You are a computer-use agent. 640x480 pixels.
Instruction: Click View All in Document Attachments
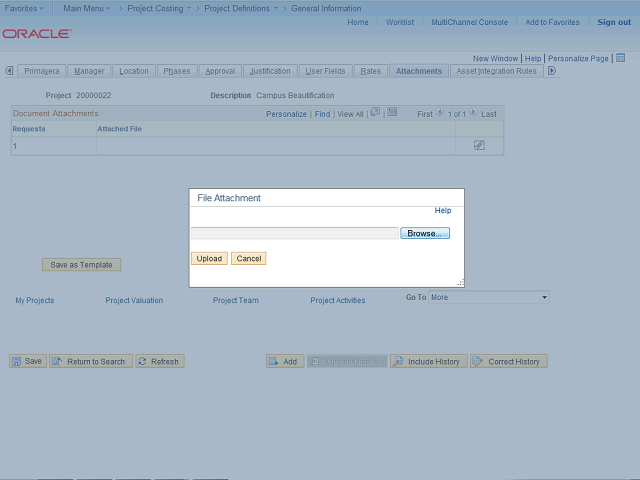click(350, 114)
